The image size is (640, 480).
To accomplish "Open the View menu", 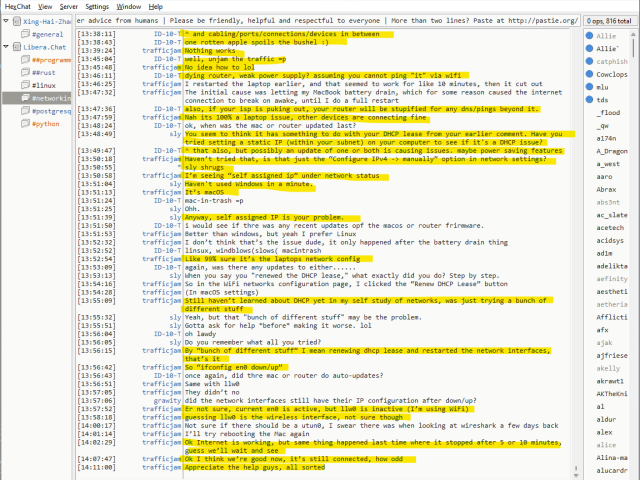I will 45,7.
